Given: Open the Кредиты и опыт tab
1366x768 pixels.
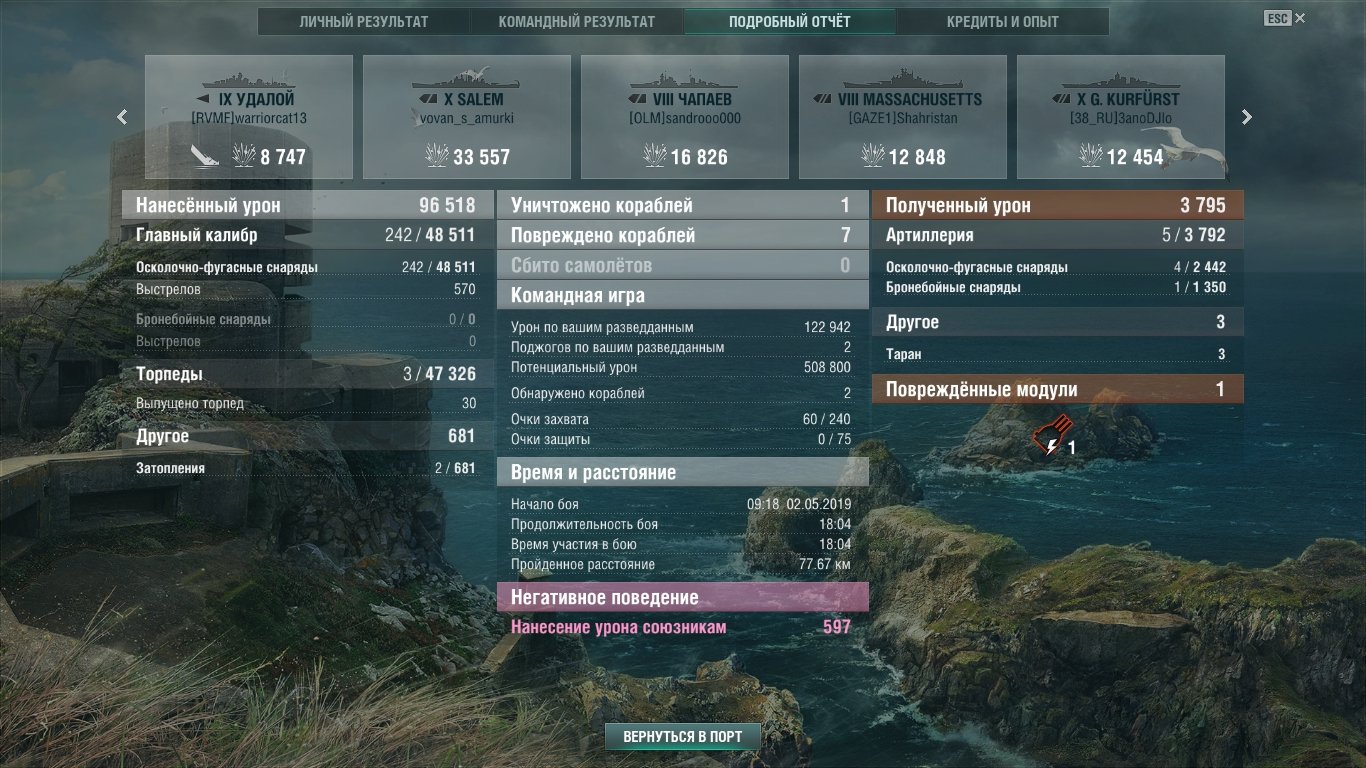Looking at the screenshot, I should click(1003, 21).
